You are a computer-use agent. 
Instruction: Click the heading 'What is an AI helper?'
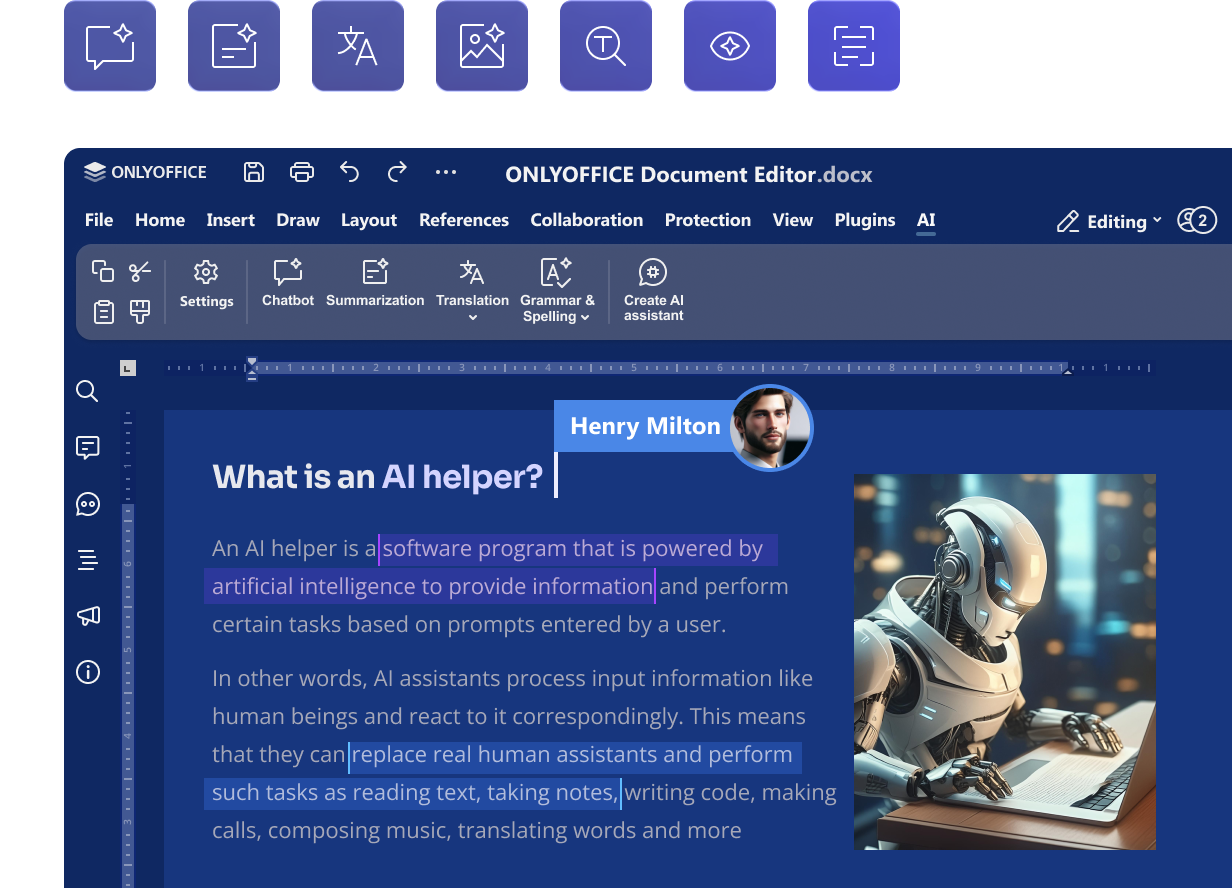coord(378,477)
